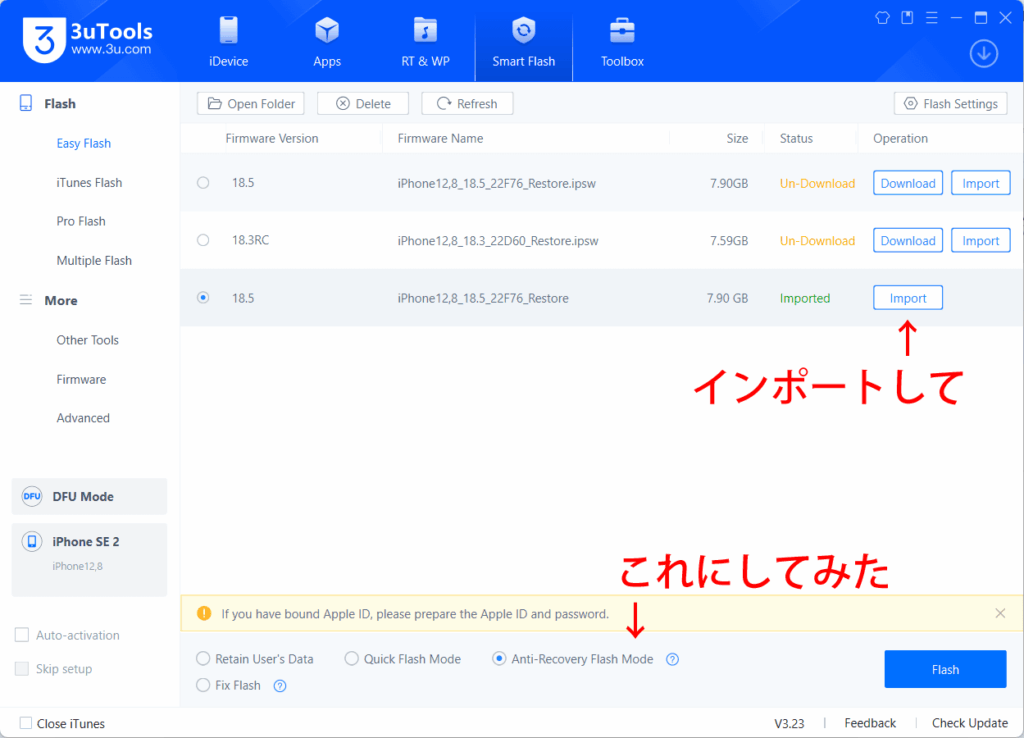
Task: Open help for Anti-Recovery Flash Mode
Action: coord(672,659)
